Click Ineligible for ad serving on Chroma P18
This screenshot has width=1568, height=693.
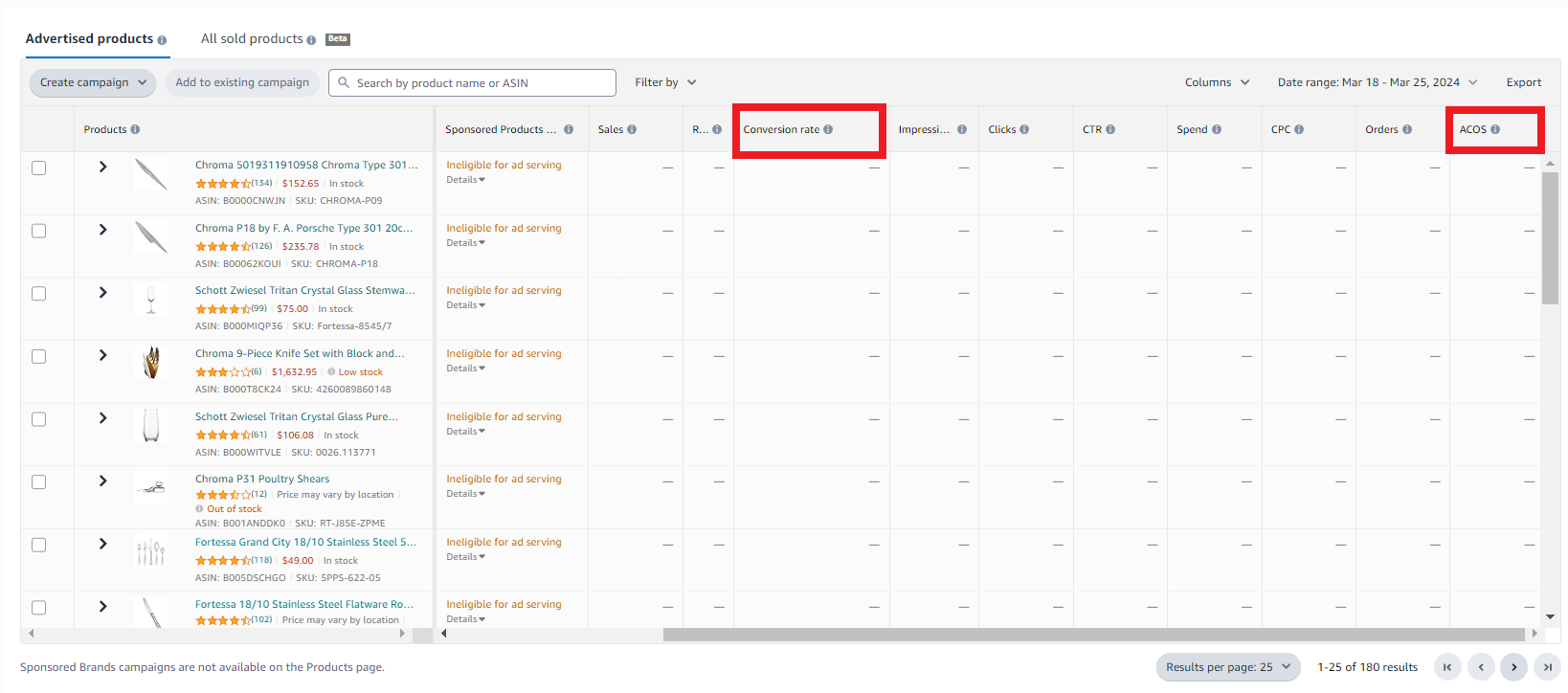[504, 228]
